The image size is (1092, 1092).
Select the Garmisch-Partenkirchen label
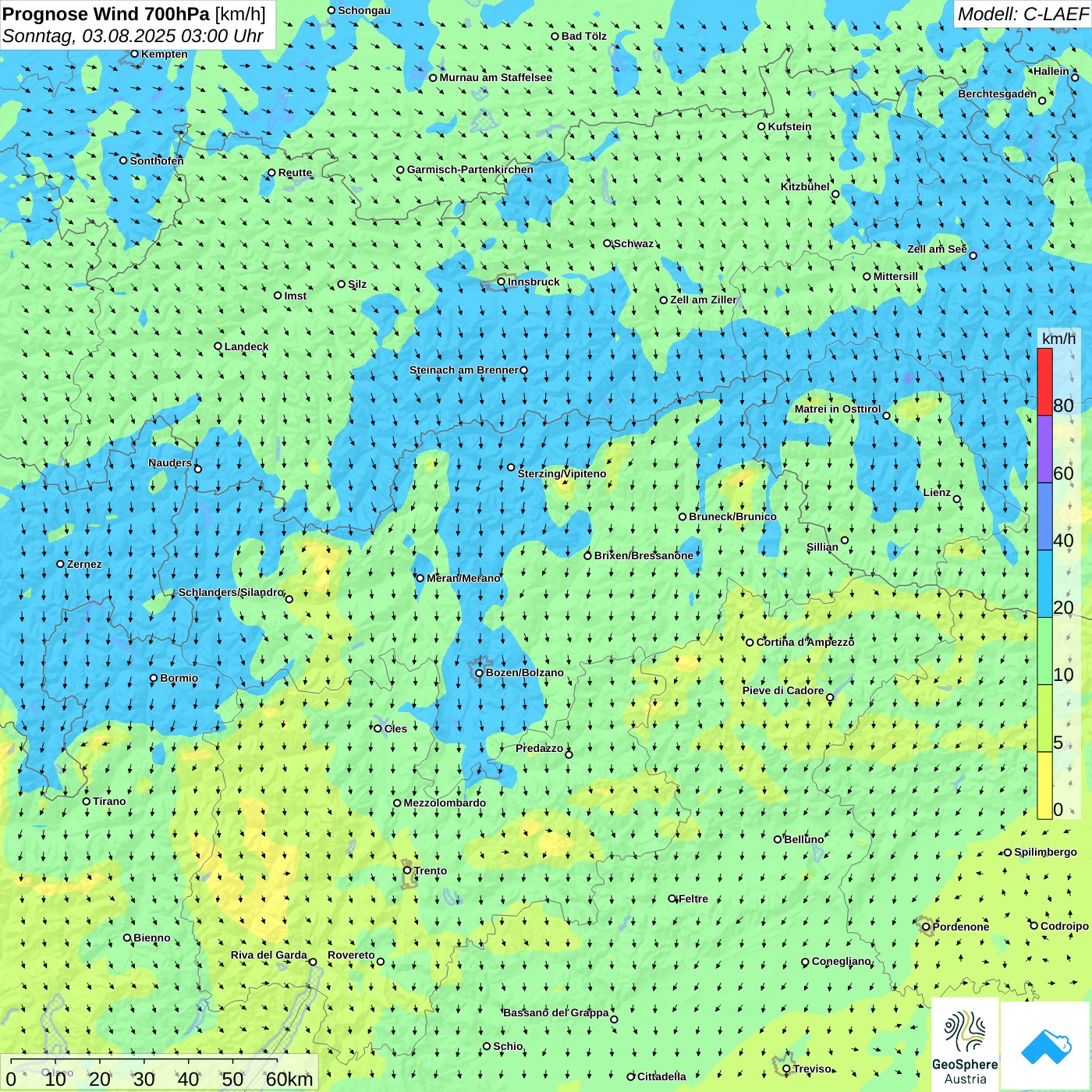tap(470, 169)
